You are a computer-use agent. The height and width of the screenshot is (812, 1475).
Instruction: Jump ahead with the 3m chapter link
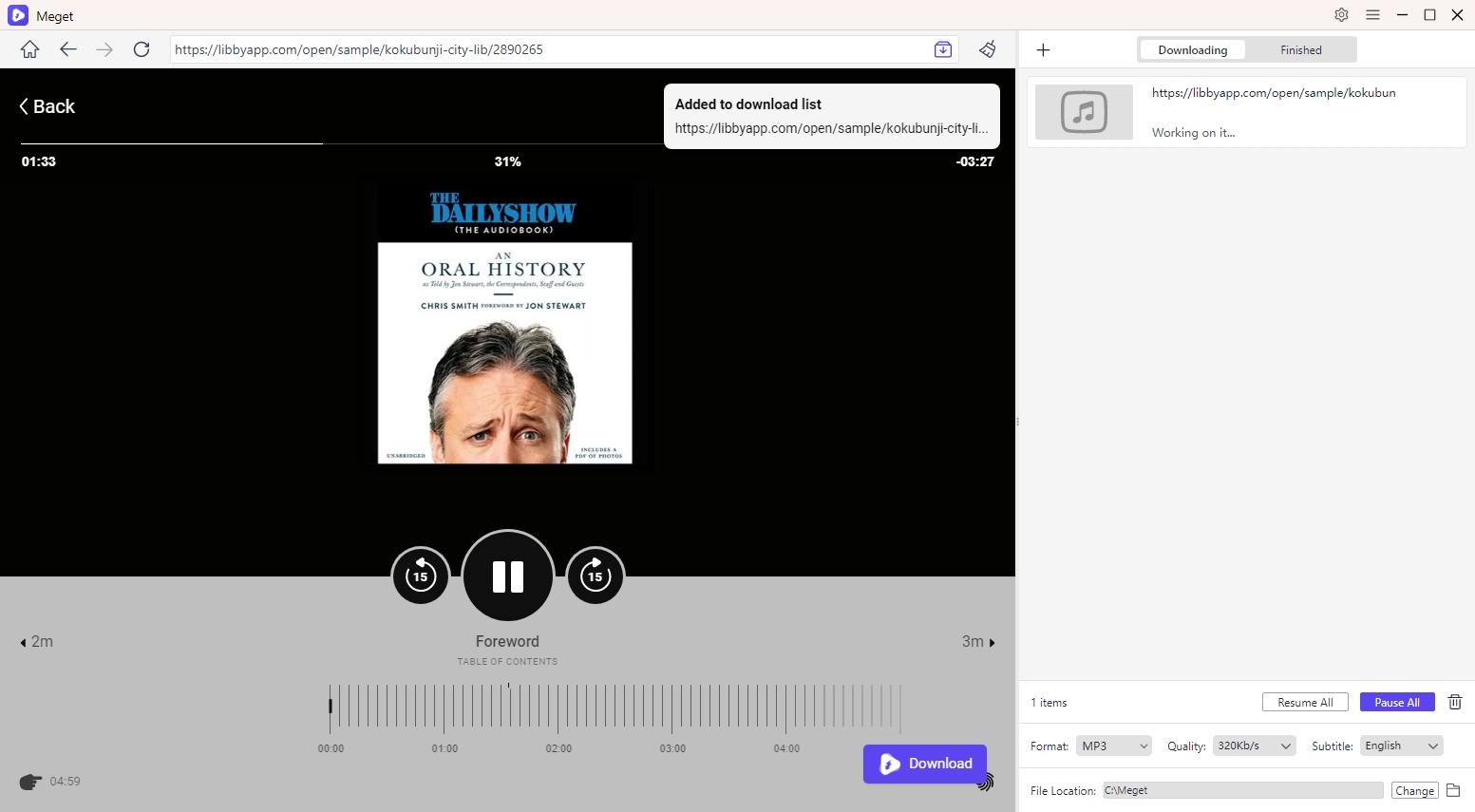click(978, 642)
